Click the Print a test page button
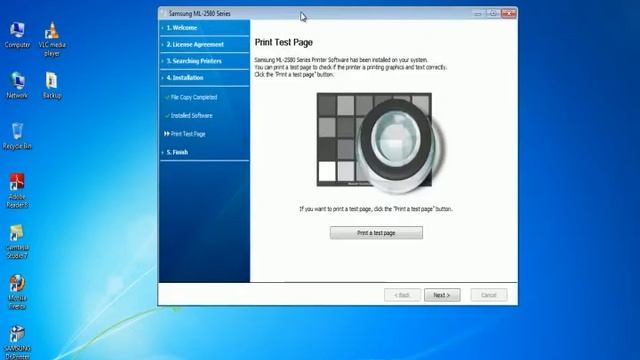Image resolution: width=640 pixels, height=360 pixels. click(x=376, y=233)
